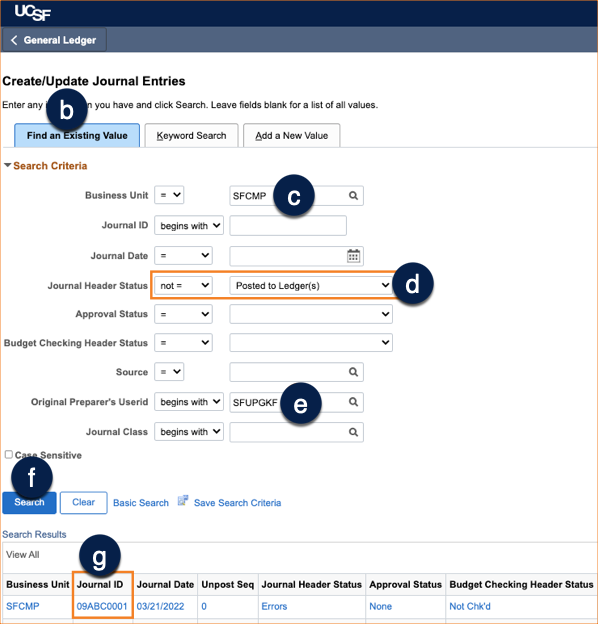
Task: Open Source operator dropdown
Action: click(169, 372)
